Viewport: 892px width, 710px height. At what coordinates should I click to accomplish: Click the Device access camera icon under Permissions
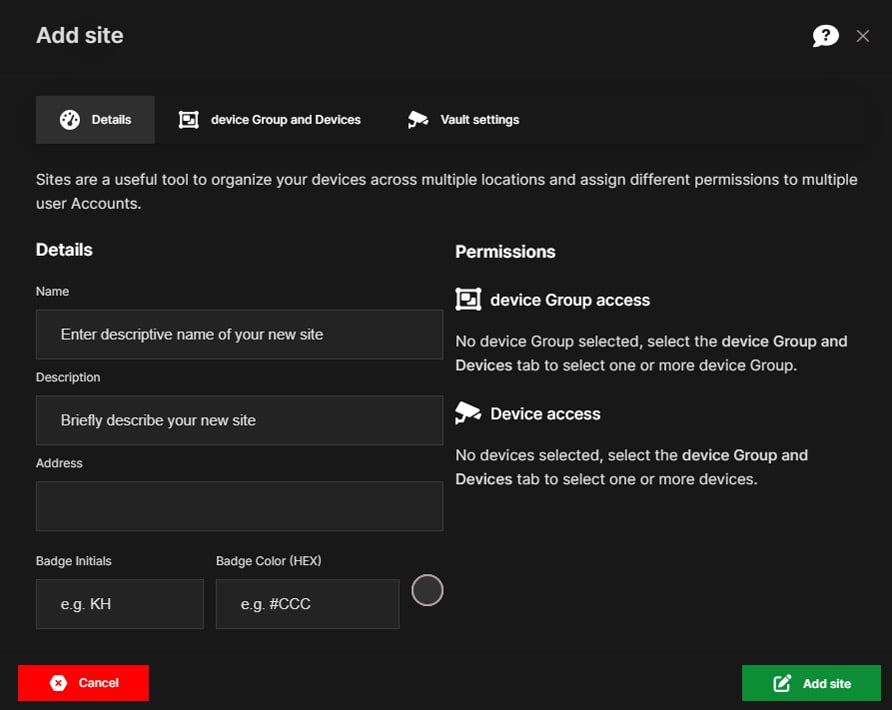point(467,413)
